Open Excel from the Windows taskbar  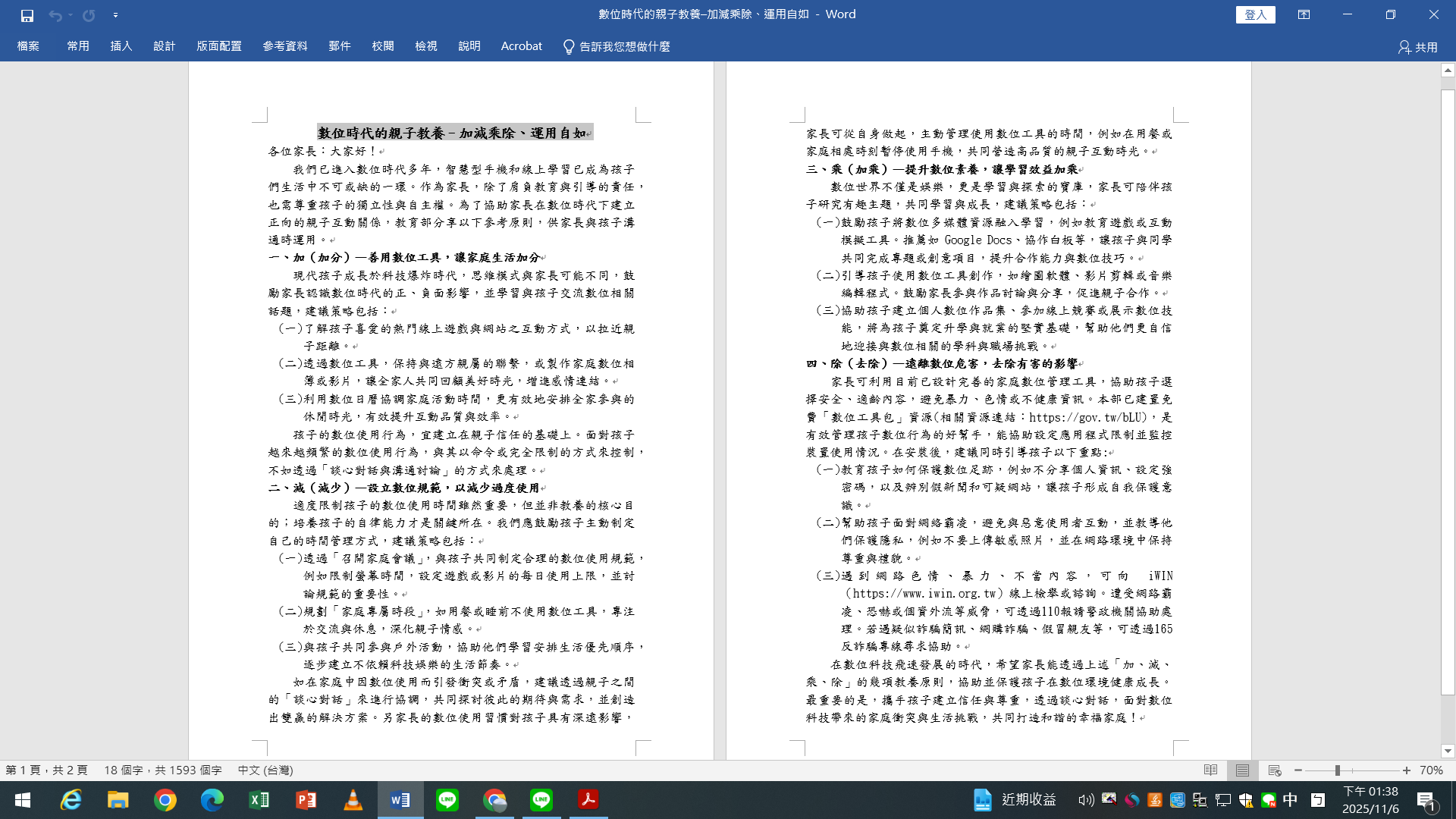pos(259,800)
